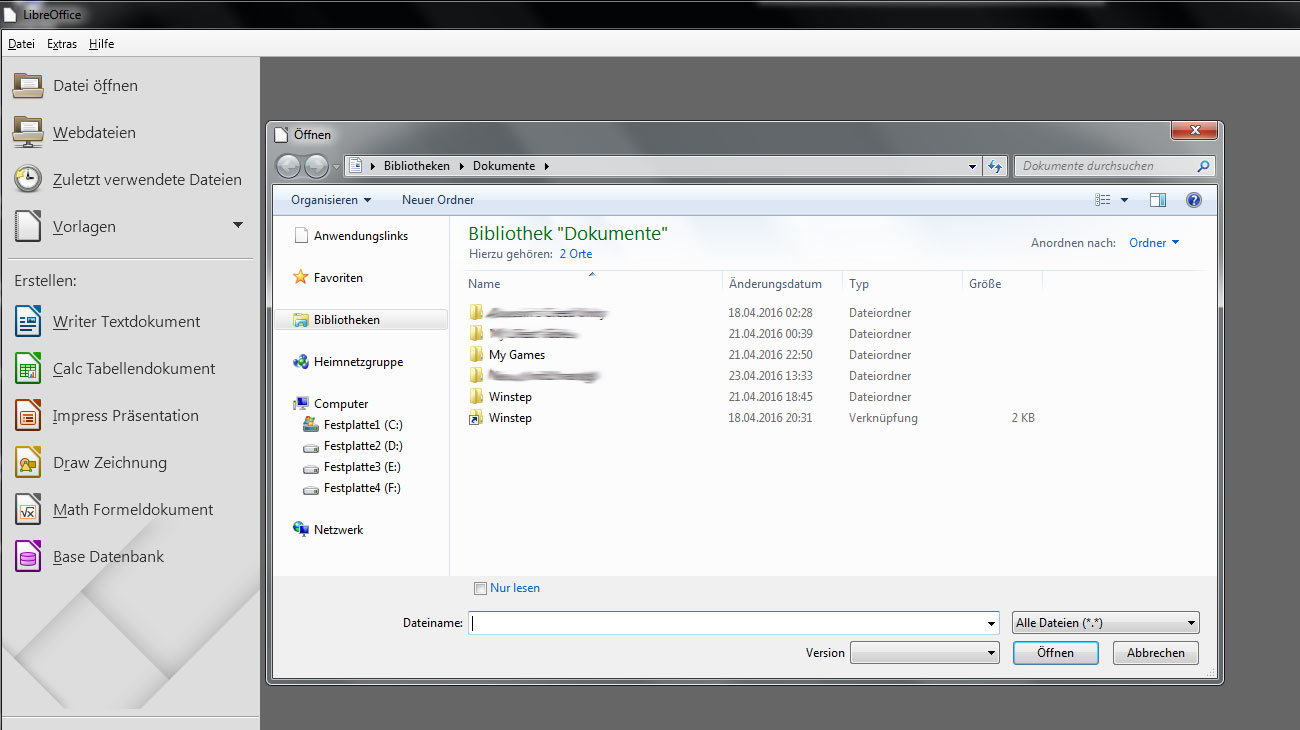Click into the Dateiname input field
This screenshot has width=1300, height=730.
pyautogui.click(x=733, y=623)
